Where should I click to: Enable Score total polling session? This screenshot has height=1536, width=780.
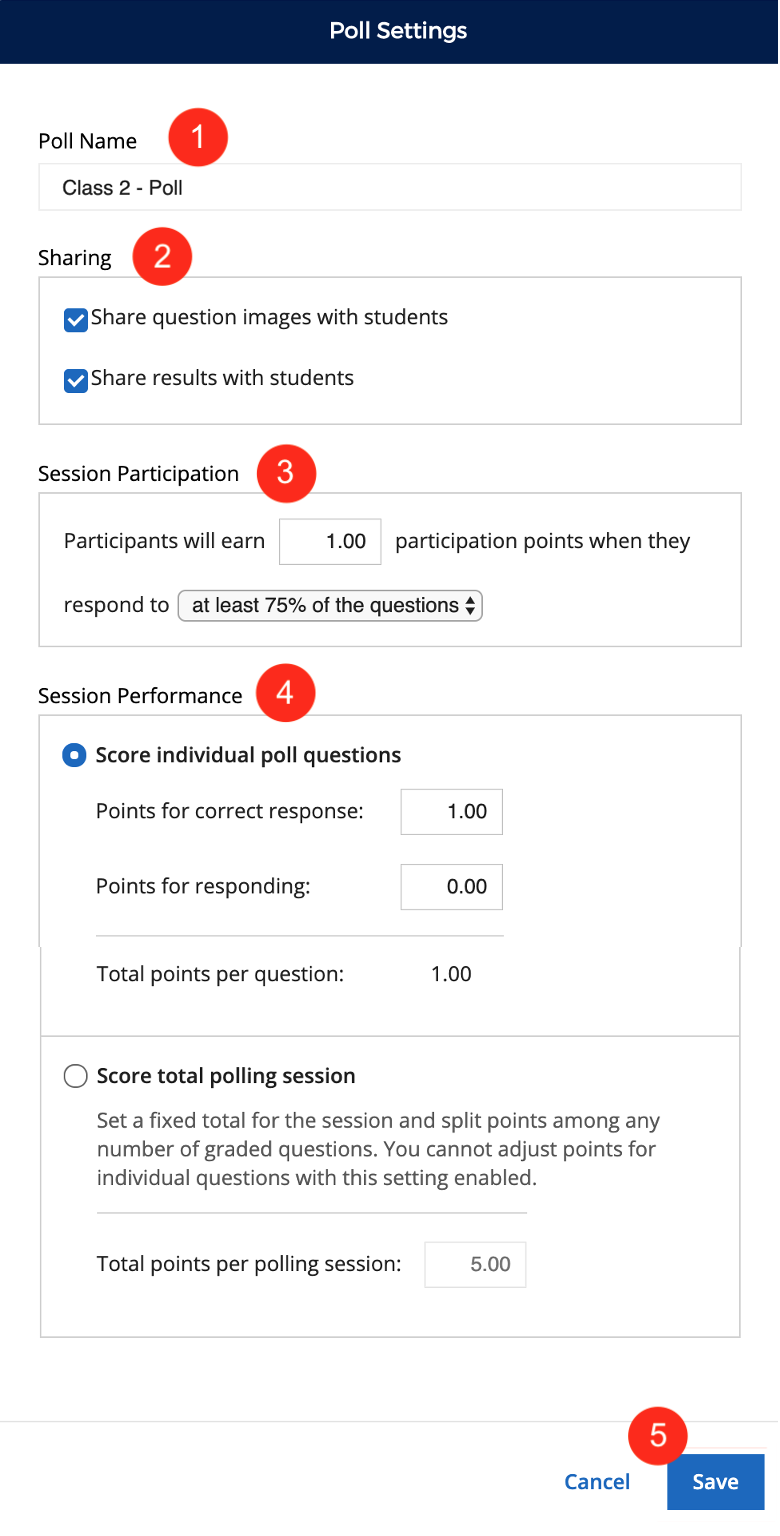(x=75, y=1075)
